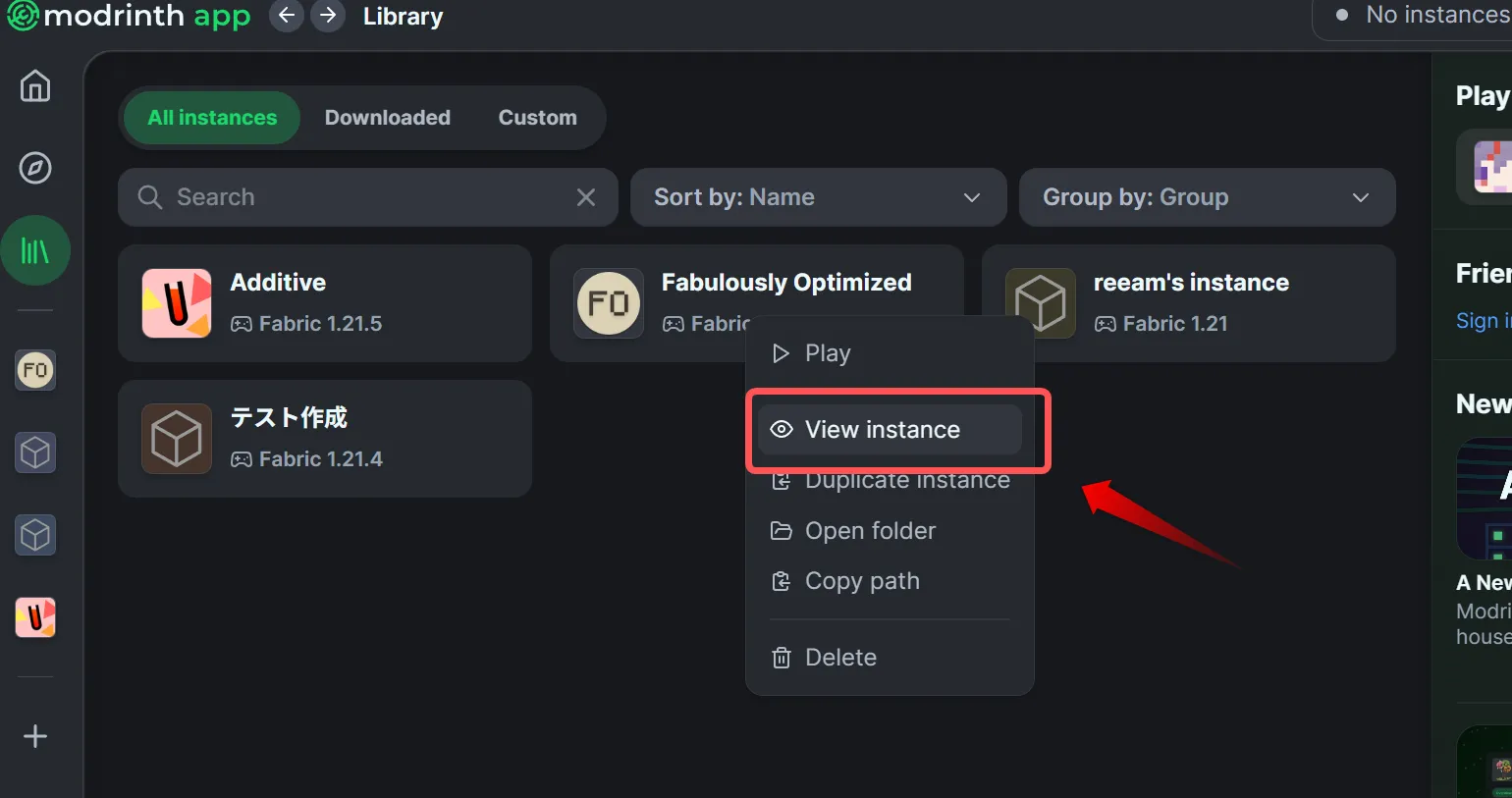This screenshot has width=1512, height=798.
Task: Clear the search field with X
Action: pos(586,197)
